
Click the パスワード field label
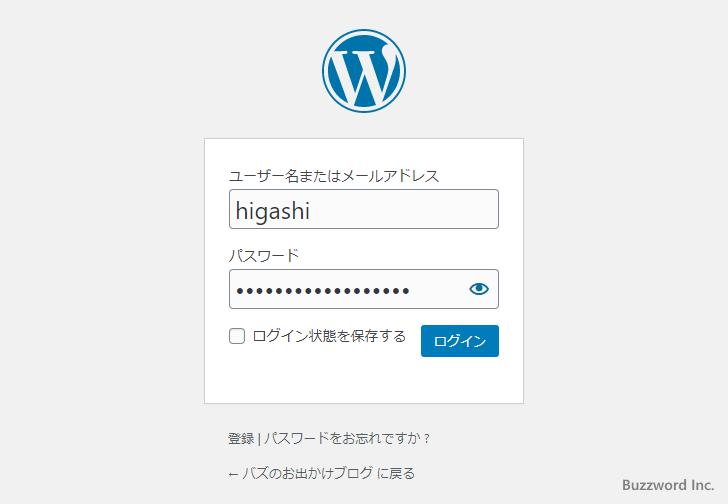[264, 255]
